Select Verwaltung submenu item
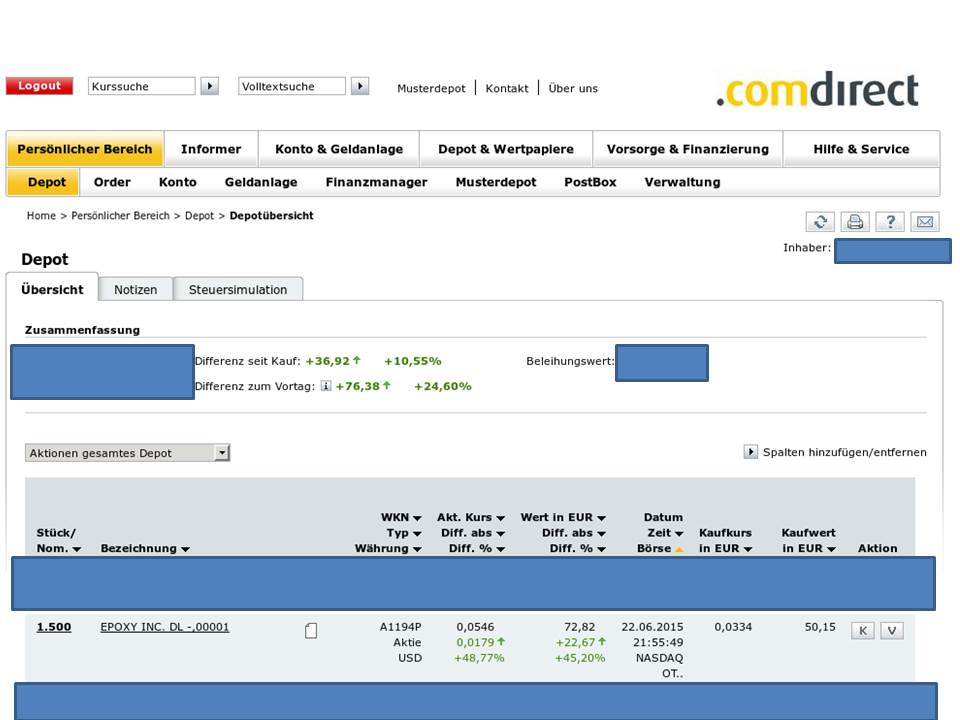The width and height of the screenshot is (960, 720). coord(682,182)
